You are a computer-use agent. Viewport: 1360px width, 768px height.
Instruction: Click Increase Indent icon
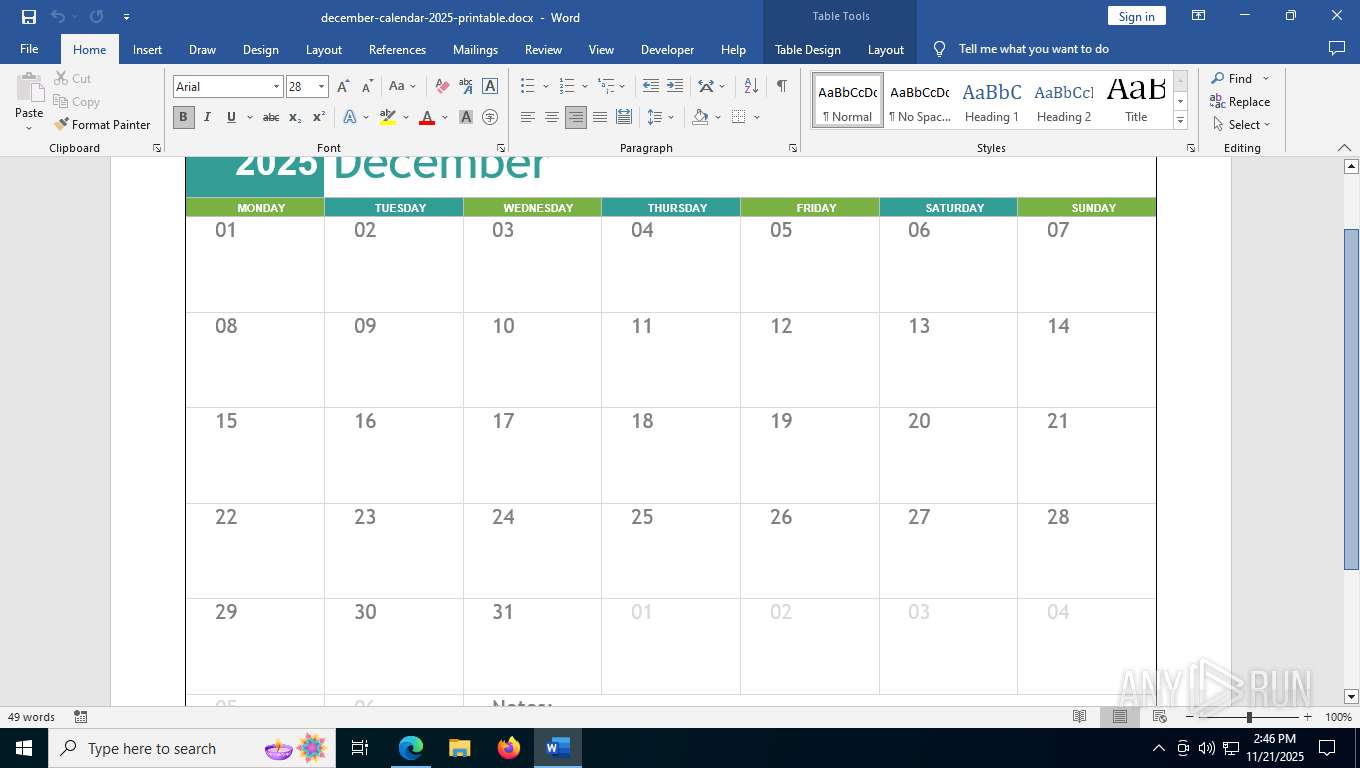(x=675, y=86)
